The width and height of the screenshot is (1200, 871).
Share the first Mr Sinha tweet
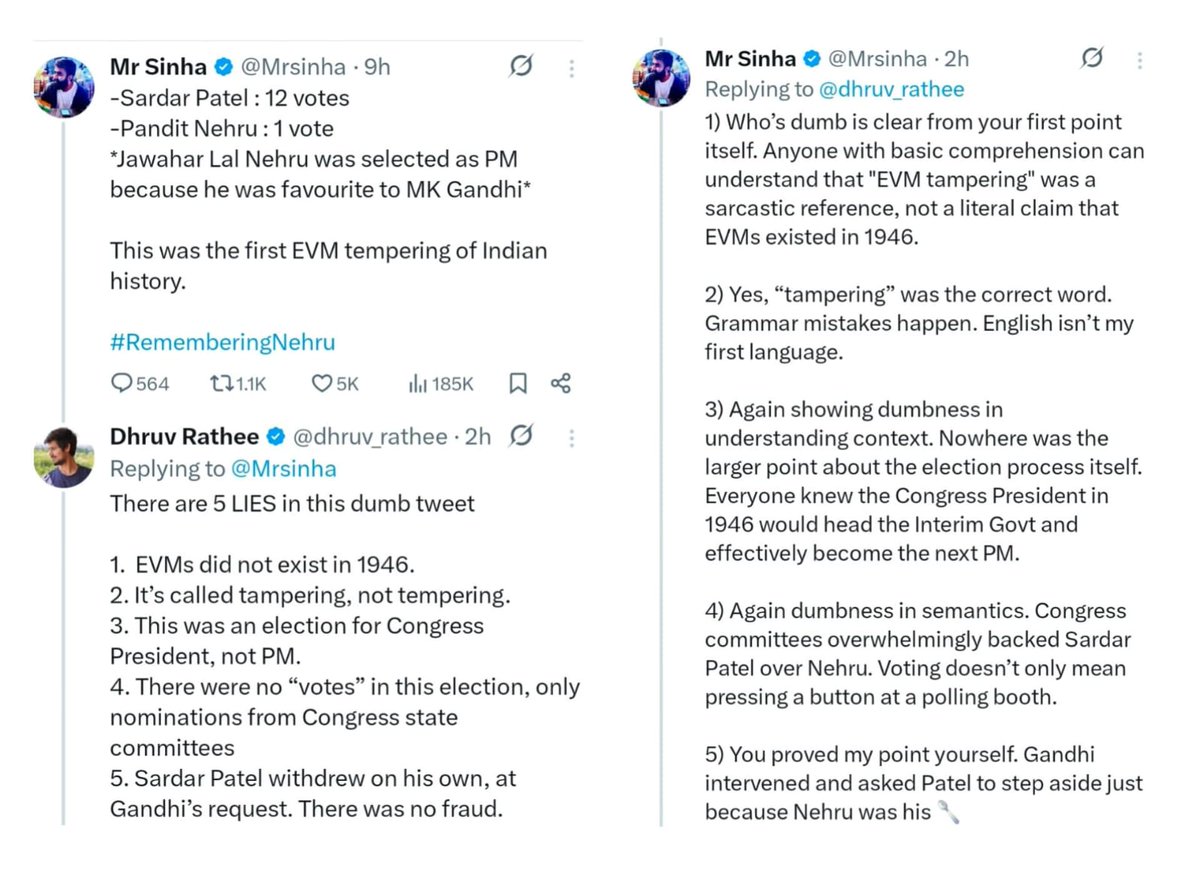pos(561,384)
